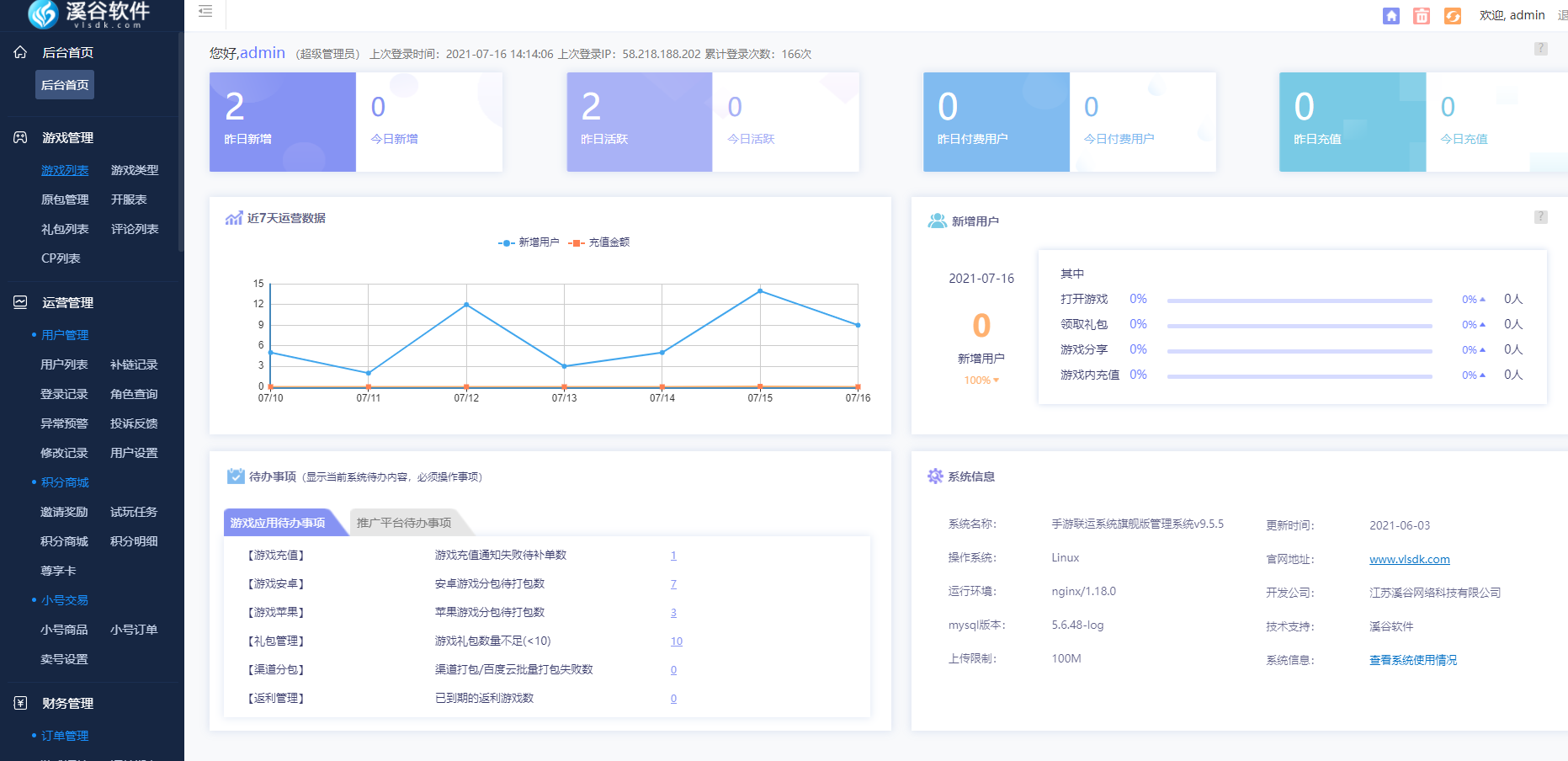Click the help icon in 新增用户 panel
Viewport: 1568px width, 761px height.
1540,217
